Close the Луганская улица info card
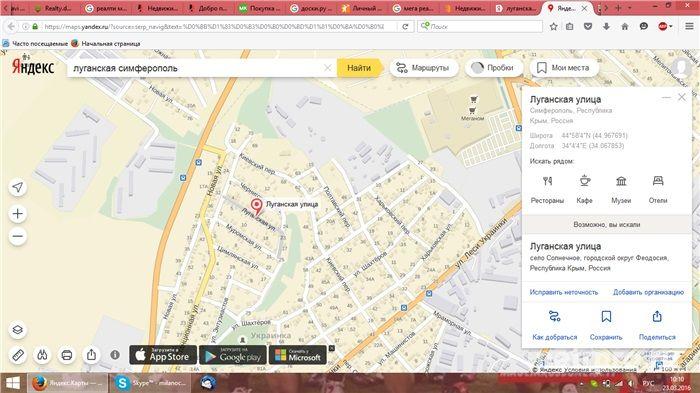Screen dimensions: 700x393 click(682, 97)
